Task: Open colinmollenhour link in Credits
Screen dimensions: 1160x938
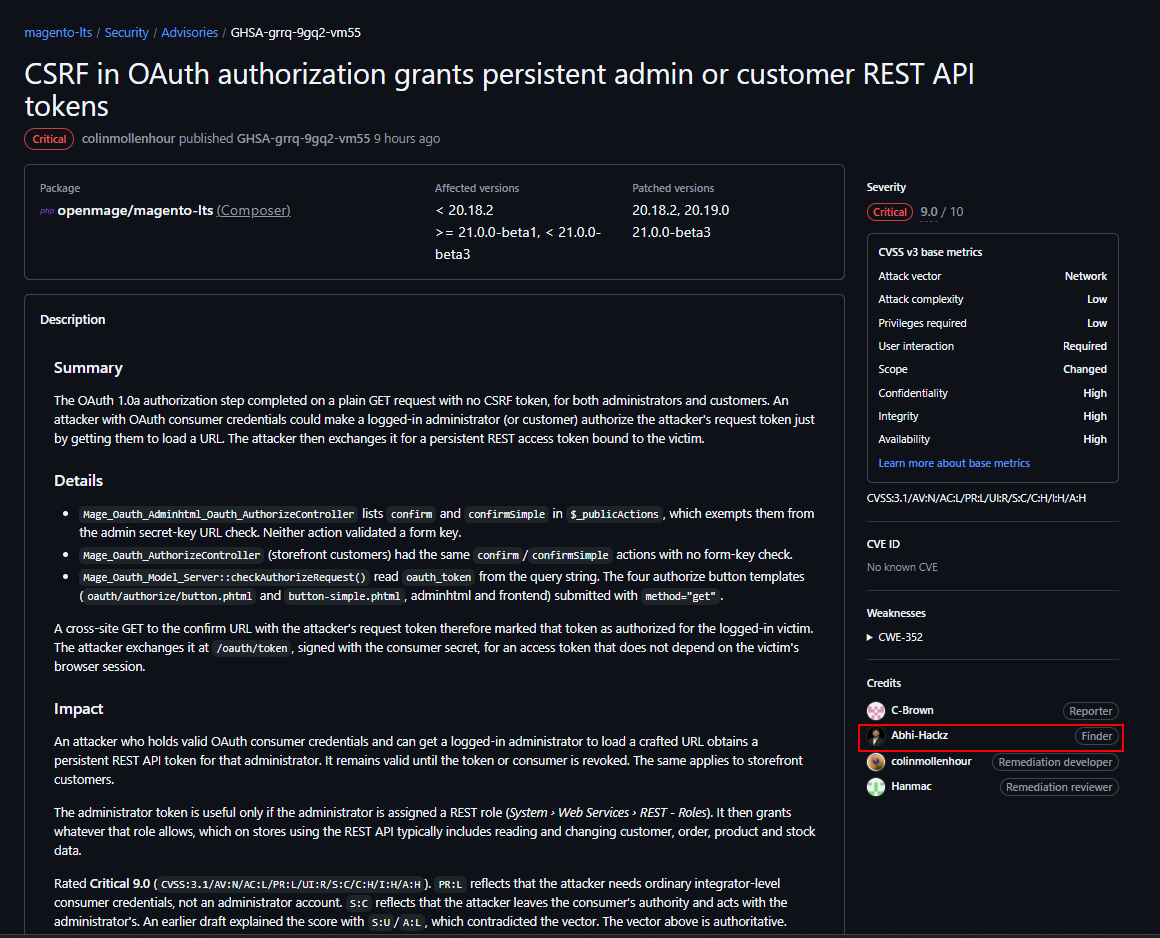Action: (931, 761)
